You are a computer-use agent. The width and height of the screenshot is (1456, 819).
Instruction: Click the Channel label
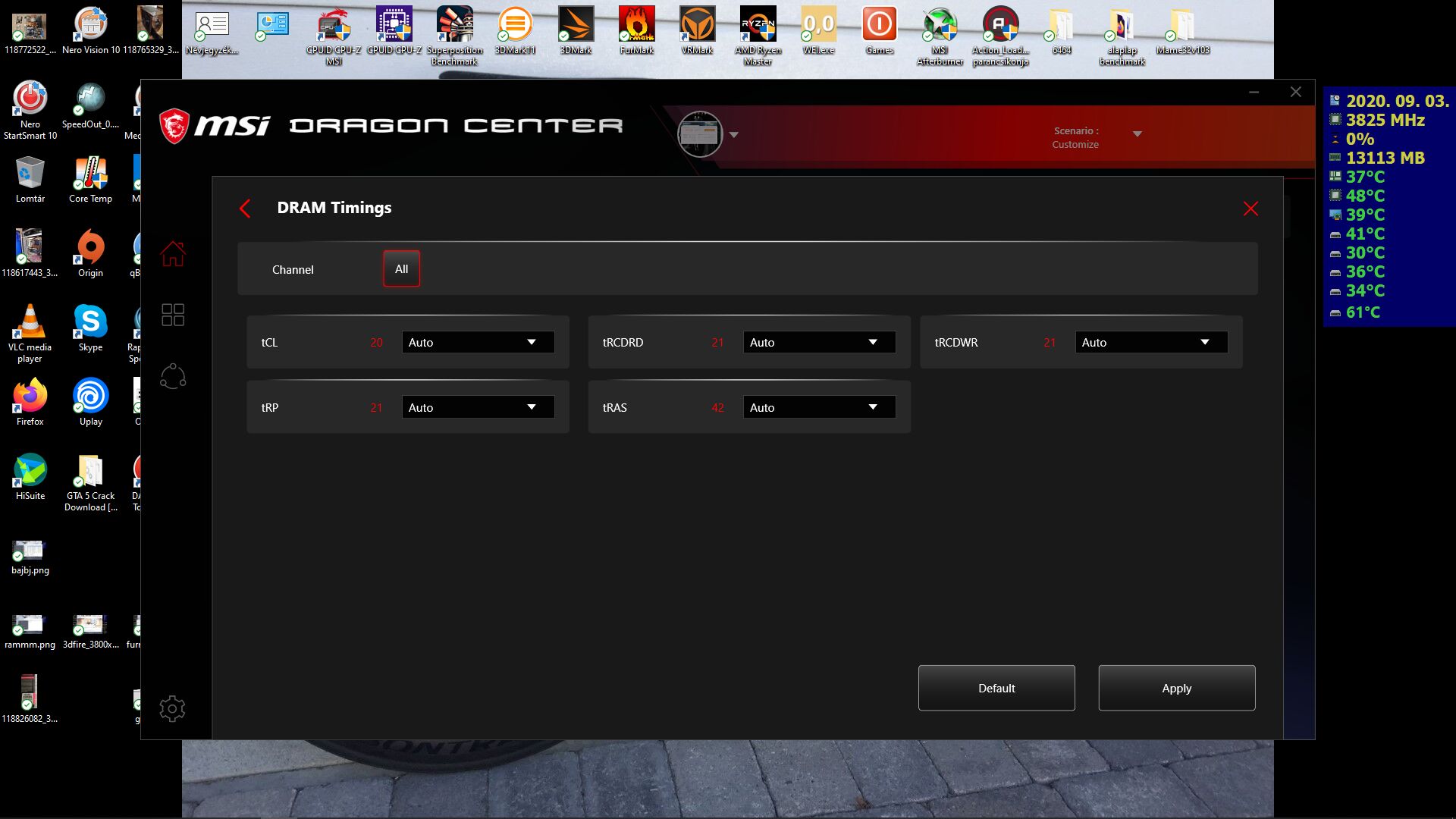click(293, 270)
